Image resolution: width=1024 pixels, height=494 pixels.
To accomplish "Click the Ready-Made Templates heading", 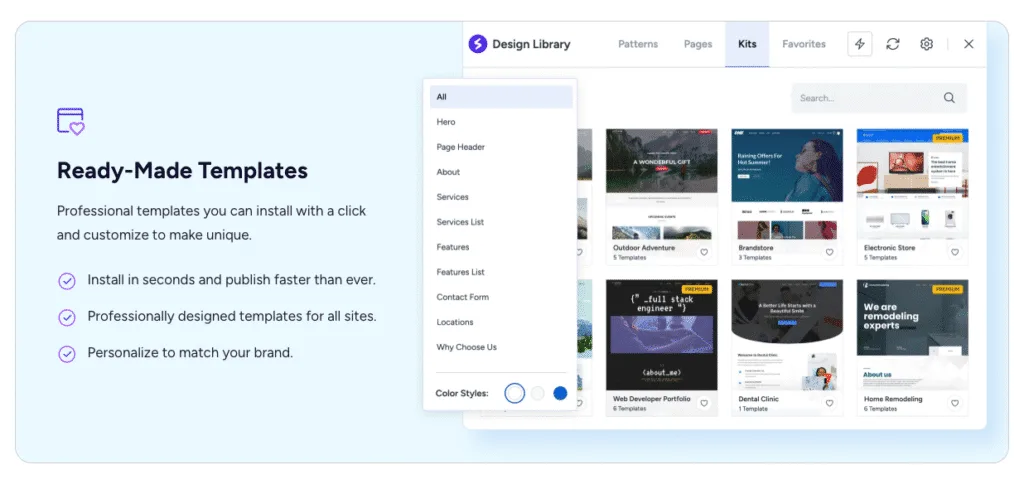I will 182,171.
